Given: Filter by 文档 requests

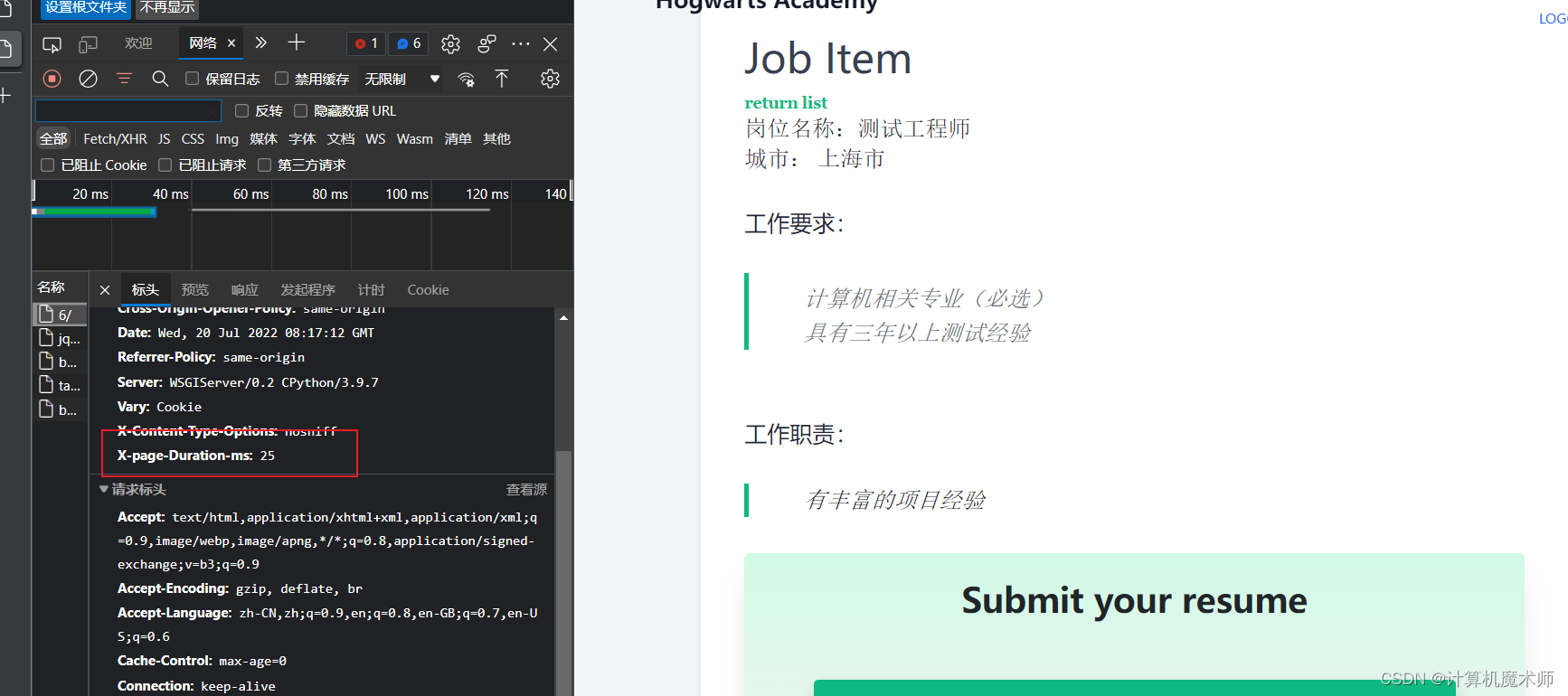Looking at the screenshot, I should (x=341, y=138).
